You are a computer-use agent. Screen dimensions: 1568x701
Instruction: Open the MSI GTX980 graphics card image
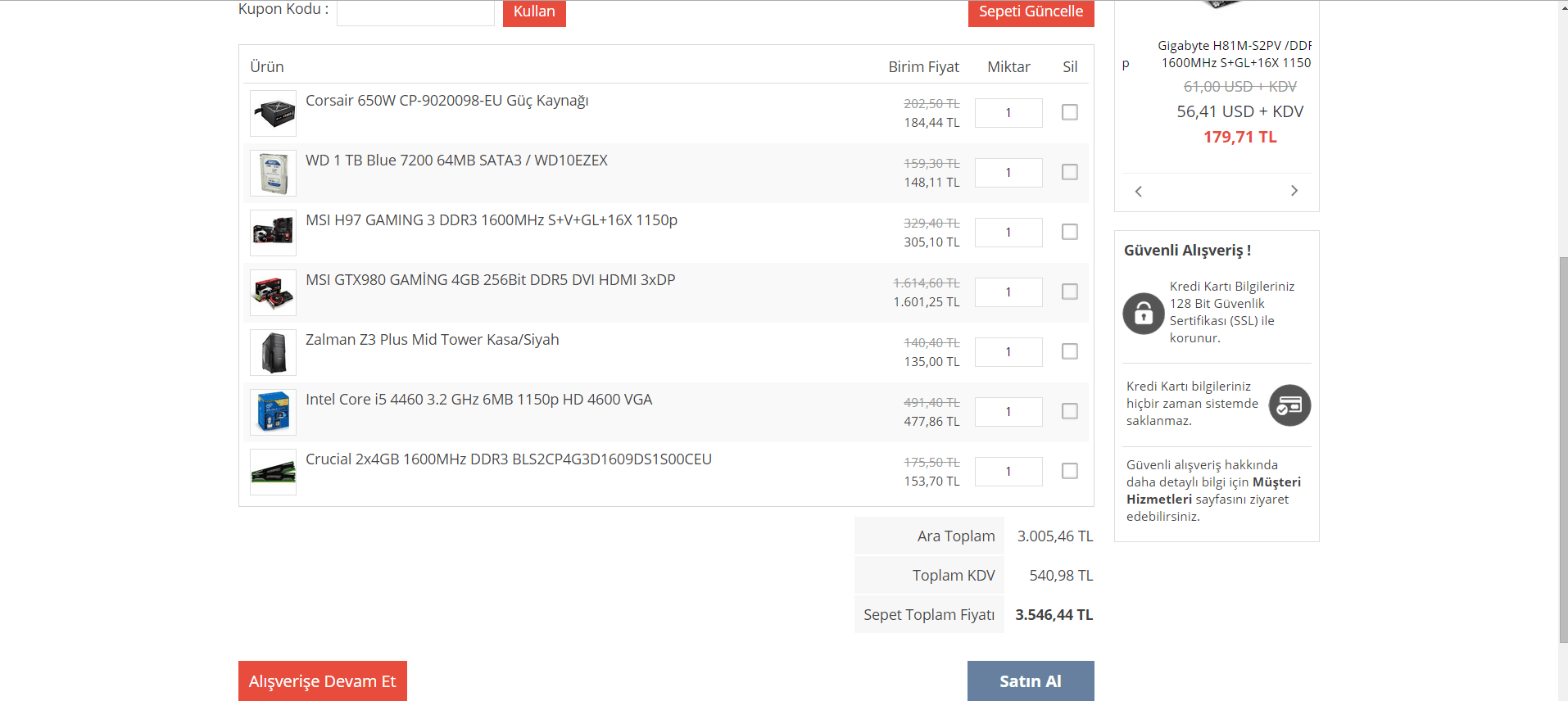click(273, 292)
